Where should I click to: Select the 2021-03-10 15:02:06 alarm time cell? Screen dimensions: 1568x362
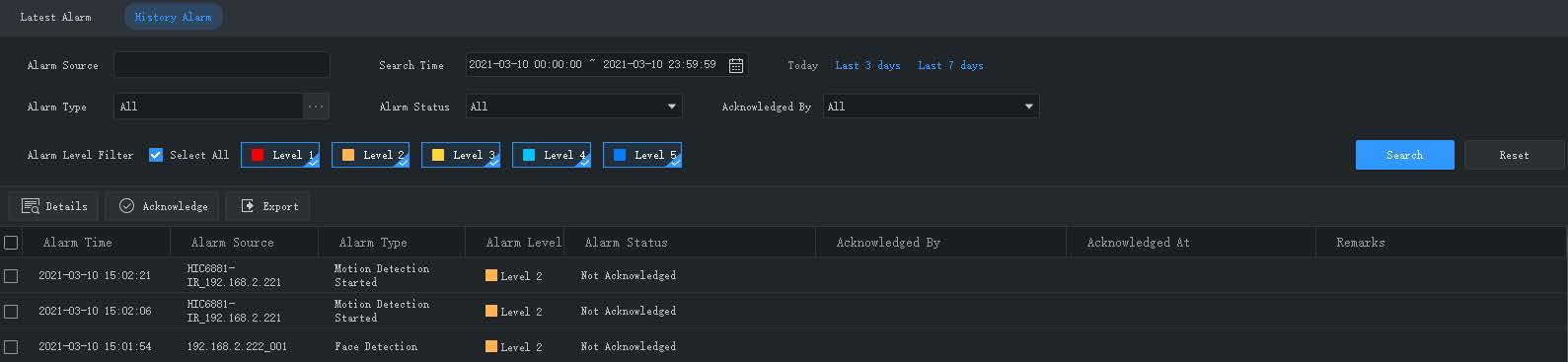pos(95,311)
